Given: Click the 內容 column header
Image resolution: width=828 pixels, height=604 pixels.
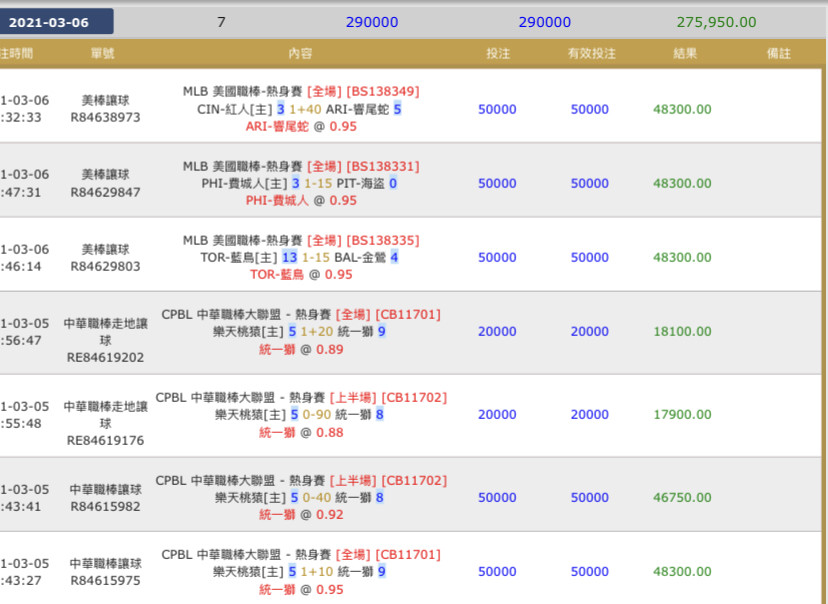Looking at the screenshot, I should [x=300, y=53].
